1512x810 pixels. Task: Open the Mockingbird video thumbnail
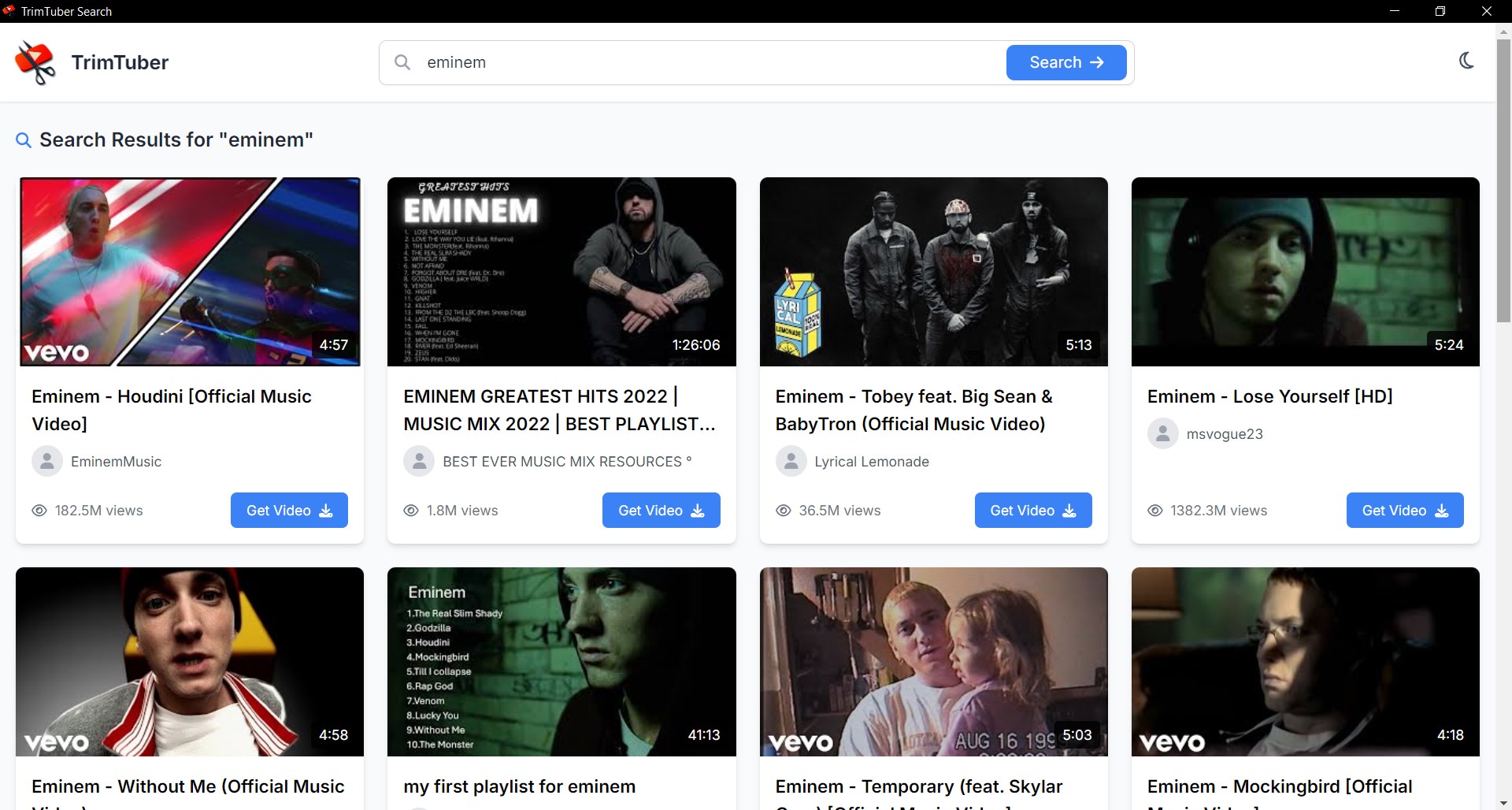point(1306,662)
